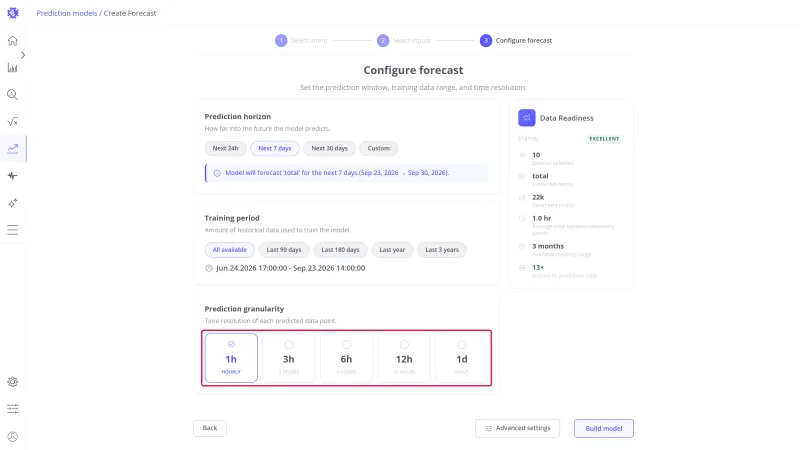Viewport: 800px width, 450px height.
Task: Select 6h granularity option
Action: pyautogui.click(x=346, y=358)
